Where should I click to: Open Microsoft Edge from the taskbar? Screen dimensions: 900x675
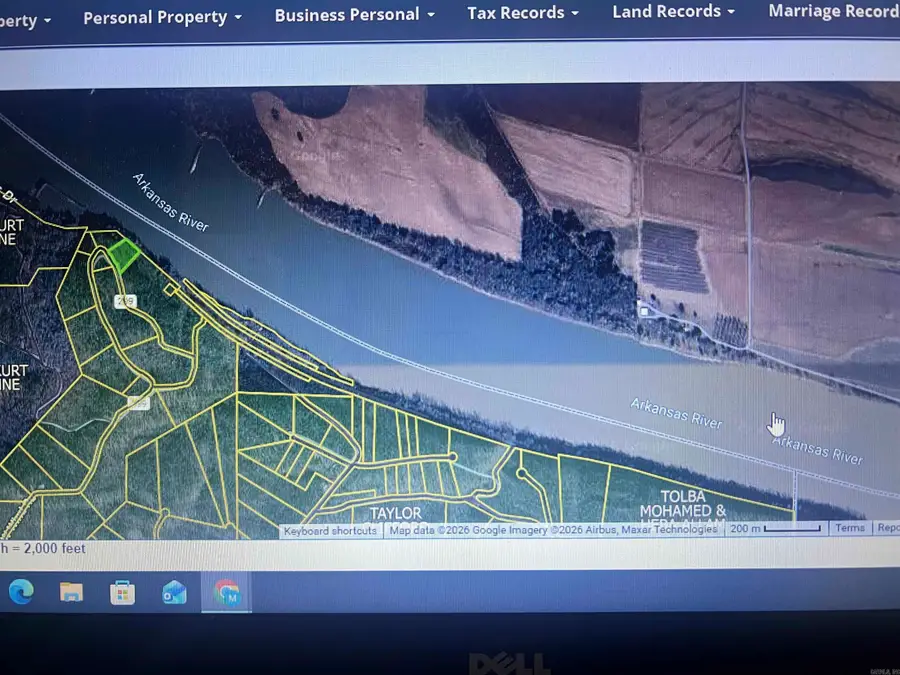tap(21, 592)
